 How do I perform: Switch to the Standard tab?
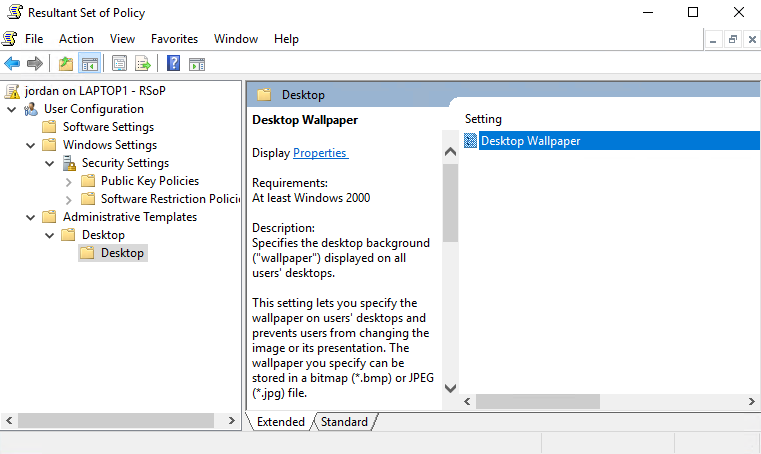pyautogui.click(x=344, y=422)
